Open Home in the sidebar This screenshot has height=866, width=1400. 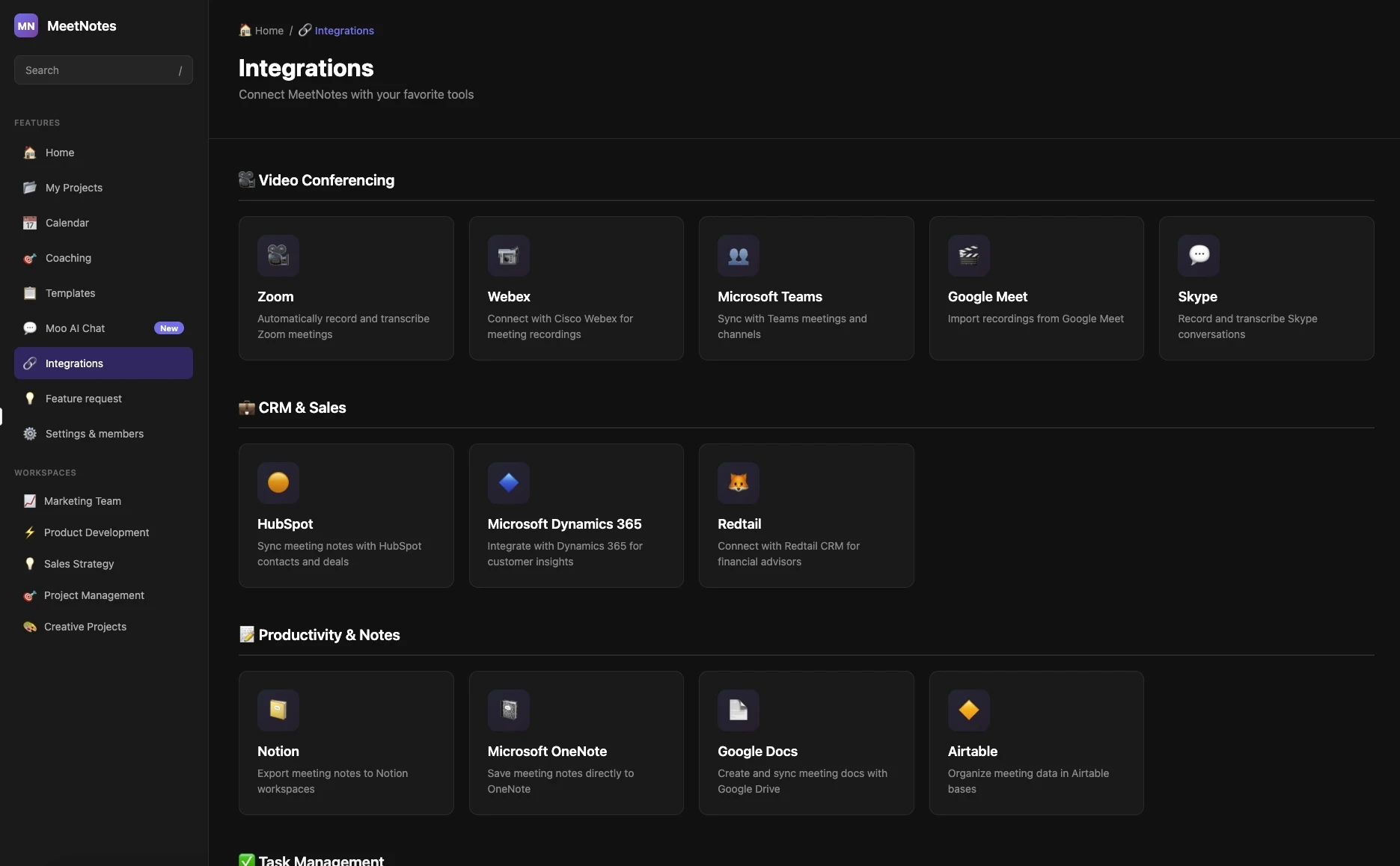coord(103,153)
